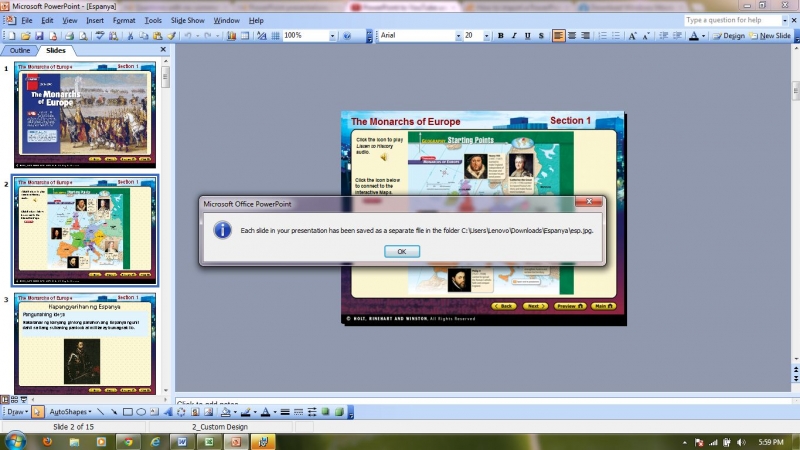Expand the AutoShapes menu
Viewport: 800px width, 450px height.
pyautogui.click(x=71, y=411)
